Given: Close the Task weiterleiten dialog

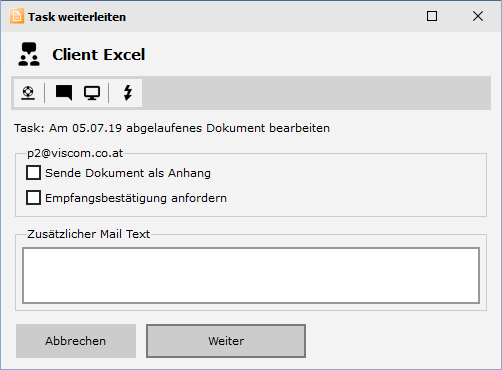Looking at the screenshot, I should (x=478, y=16).
